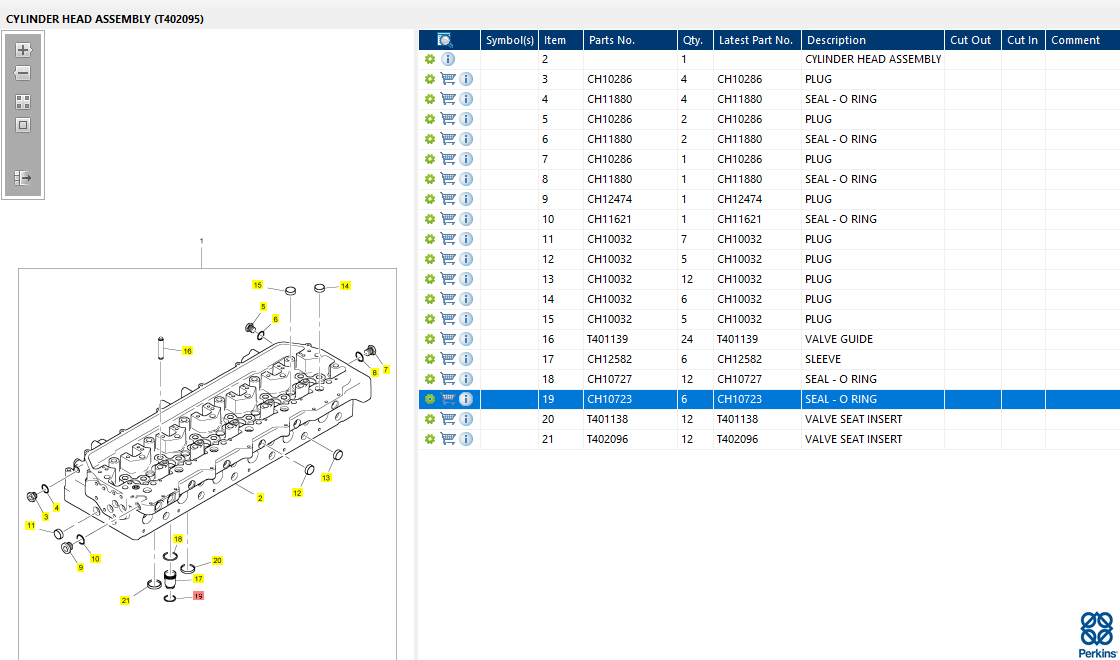
Task: Click callout 16 on the diagram
Action: click(x=187, y=351)
